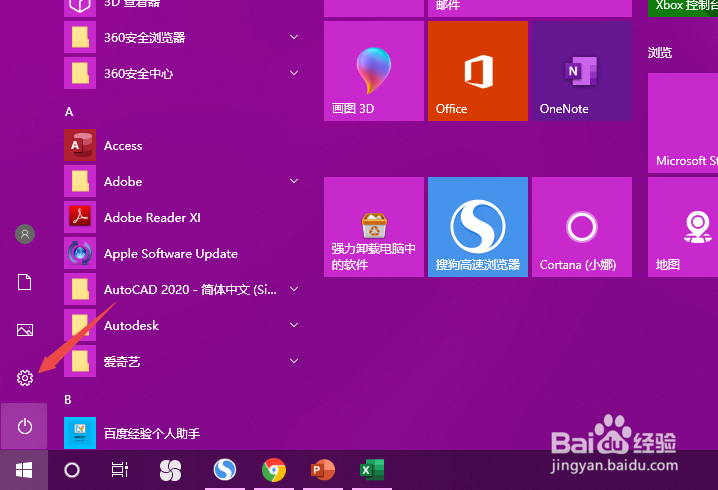Open Excel from taskbar
718x490 pixels.
(x=371, y=470)
